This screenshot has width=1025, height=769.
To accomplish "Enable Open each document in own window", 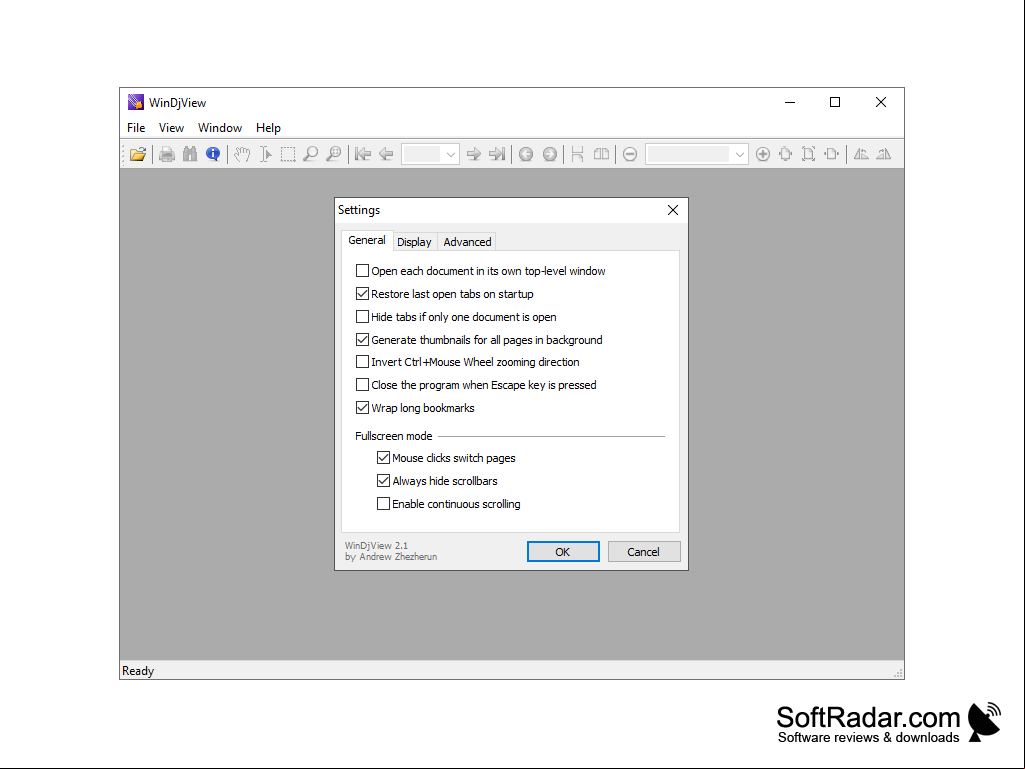I will coord(362,271).
